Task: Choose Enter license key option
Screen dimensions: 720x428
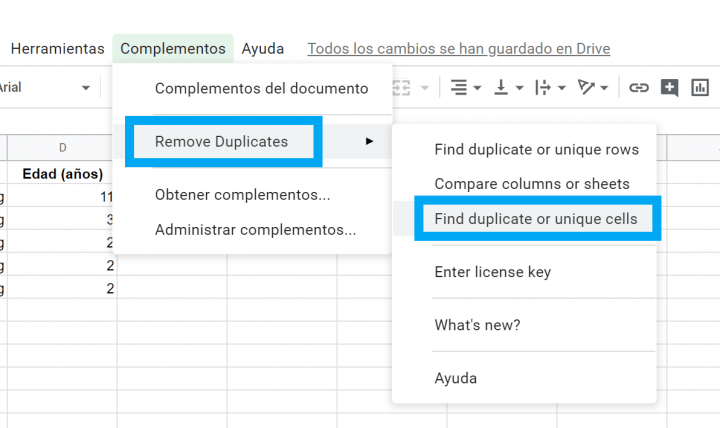Action: (492, 272)
